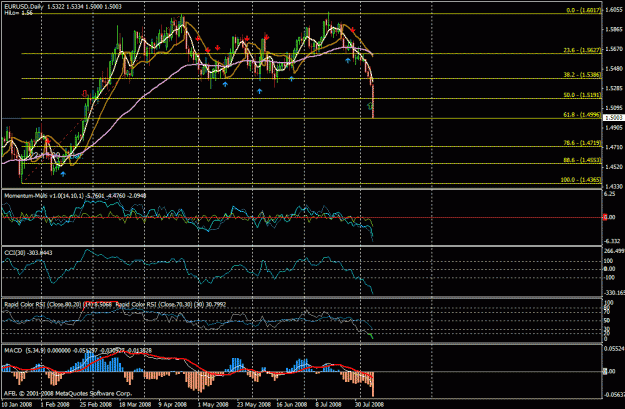Click -6.332 on the Momentum scale
Screen dimensions: 625x409
point(612,241)
